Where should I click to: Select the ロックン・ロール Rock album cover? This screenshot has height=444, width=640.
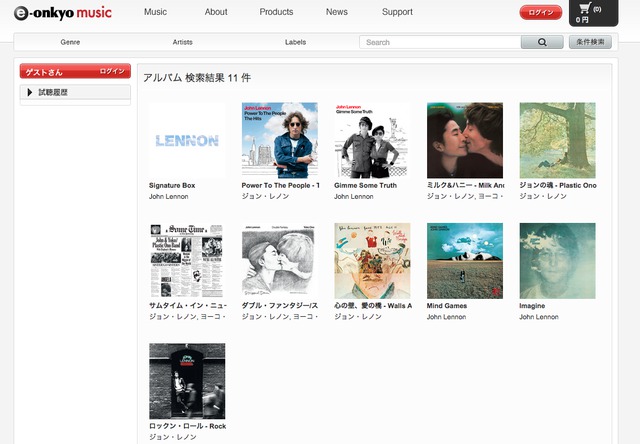pos(186,381)
